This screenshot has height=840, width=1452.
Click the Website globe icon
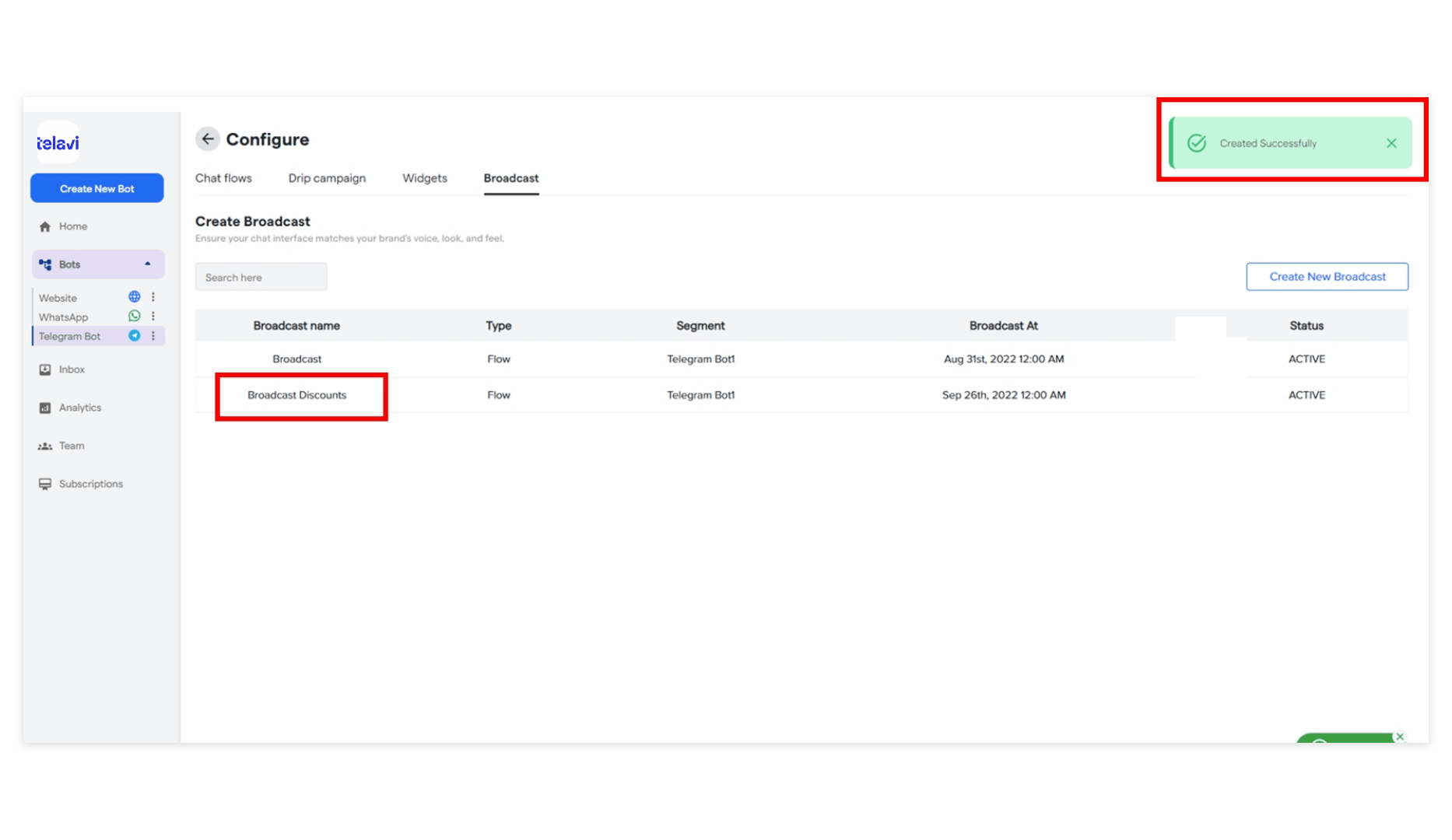click(x=135, y=297)
